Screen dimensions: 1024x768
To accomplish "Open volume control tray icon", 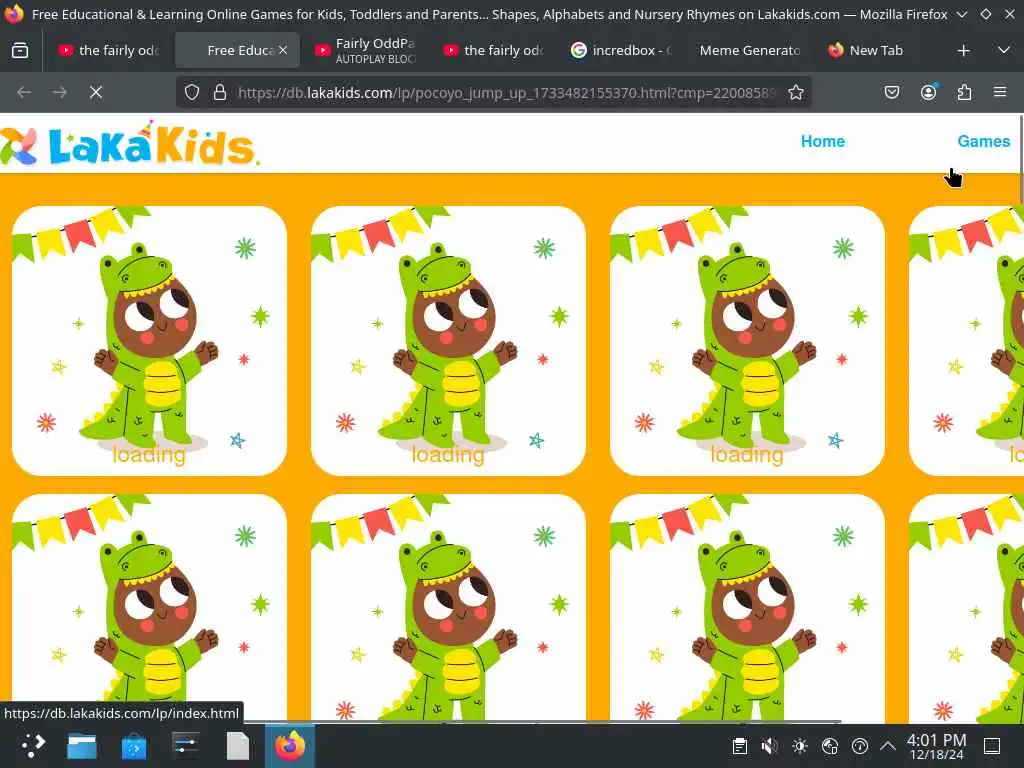I will pos(769,746).
